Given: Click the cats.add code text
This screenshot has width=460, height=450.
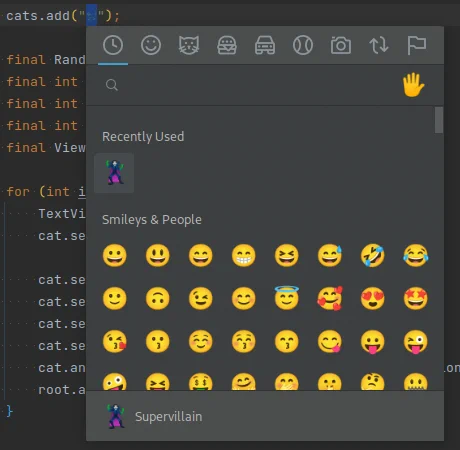Looking at the screenshot, I should pyautogui.click(x=63, y=15).
